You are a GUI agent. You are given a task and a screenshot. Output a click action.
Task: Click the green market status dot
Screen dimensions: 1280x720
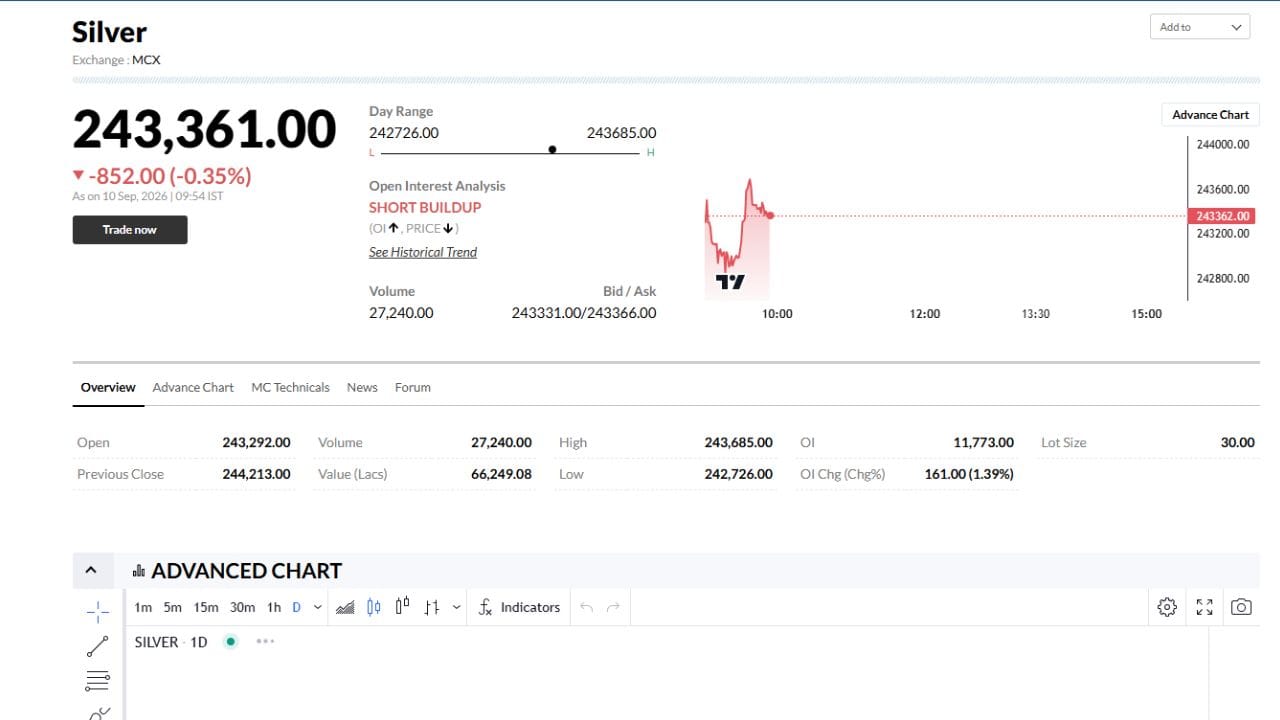click(x=231, y=641)
